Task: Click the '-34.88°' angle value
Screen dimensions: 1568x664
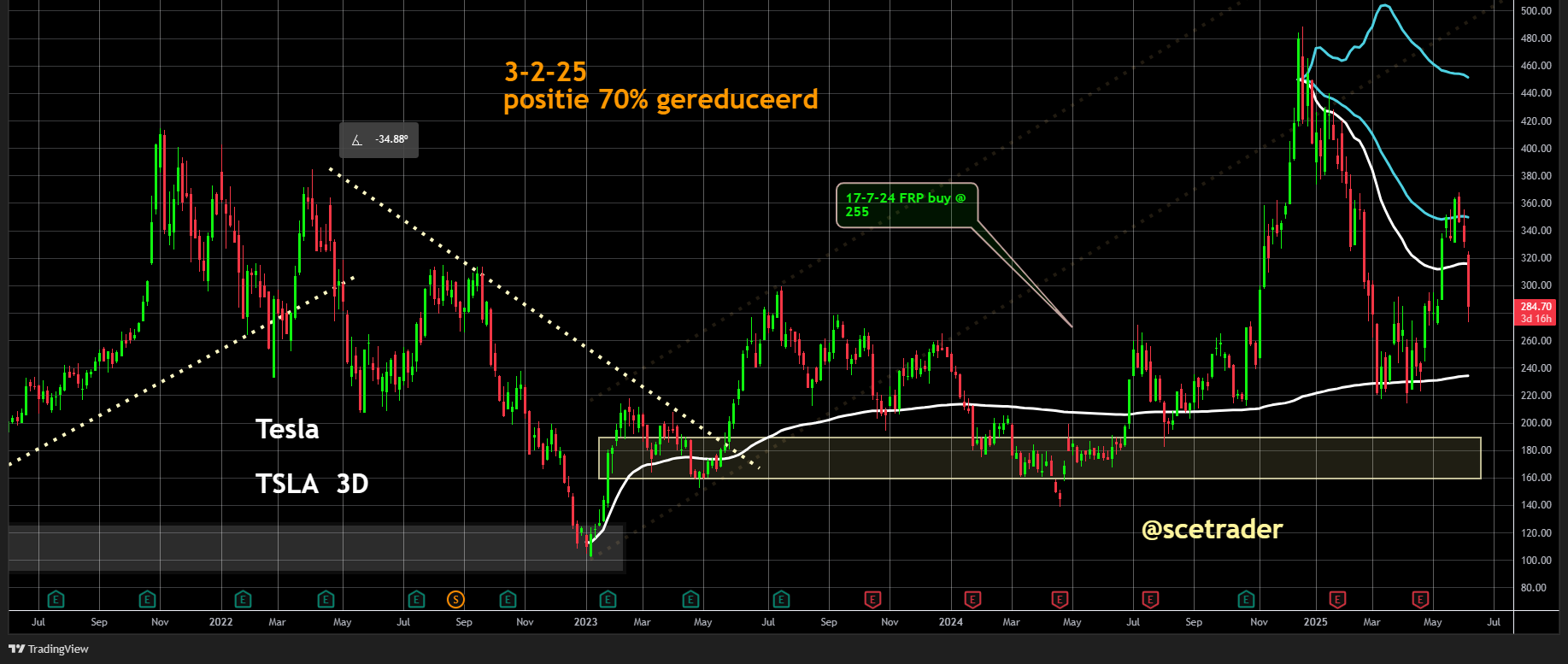Action: (x=391, y=139)
